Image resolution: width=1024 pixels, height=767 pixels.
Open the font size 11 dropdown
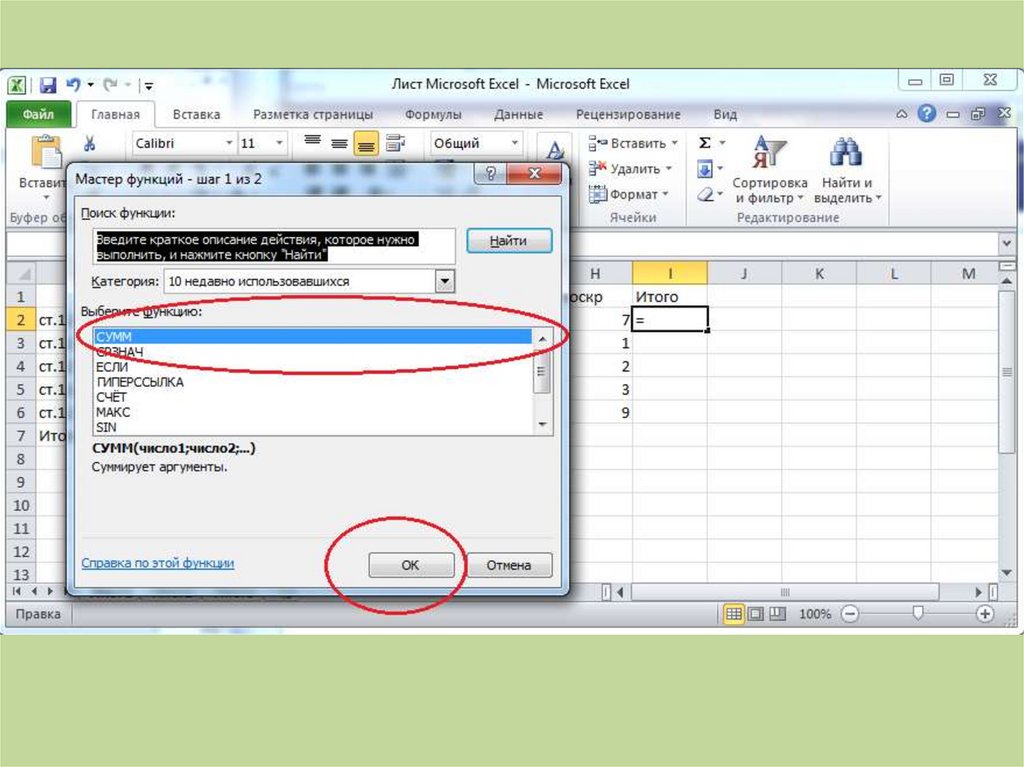[279, 143]
